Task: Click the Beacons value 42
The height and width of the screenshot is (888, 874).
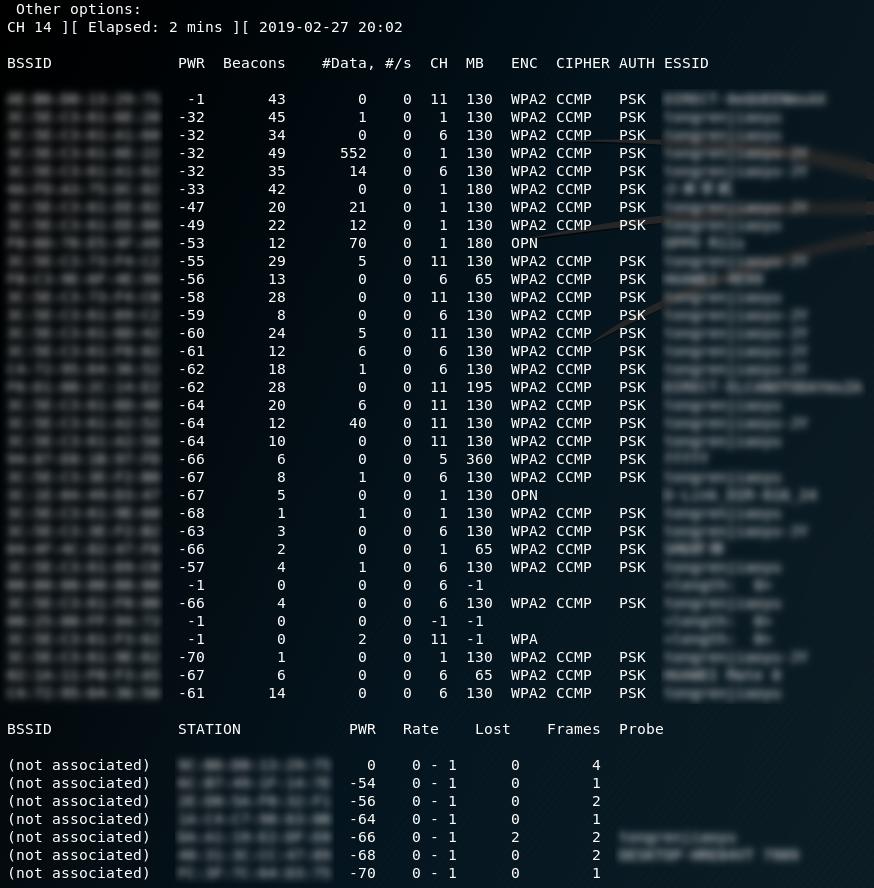Action: (x=276, y=190)
